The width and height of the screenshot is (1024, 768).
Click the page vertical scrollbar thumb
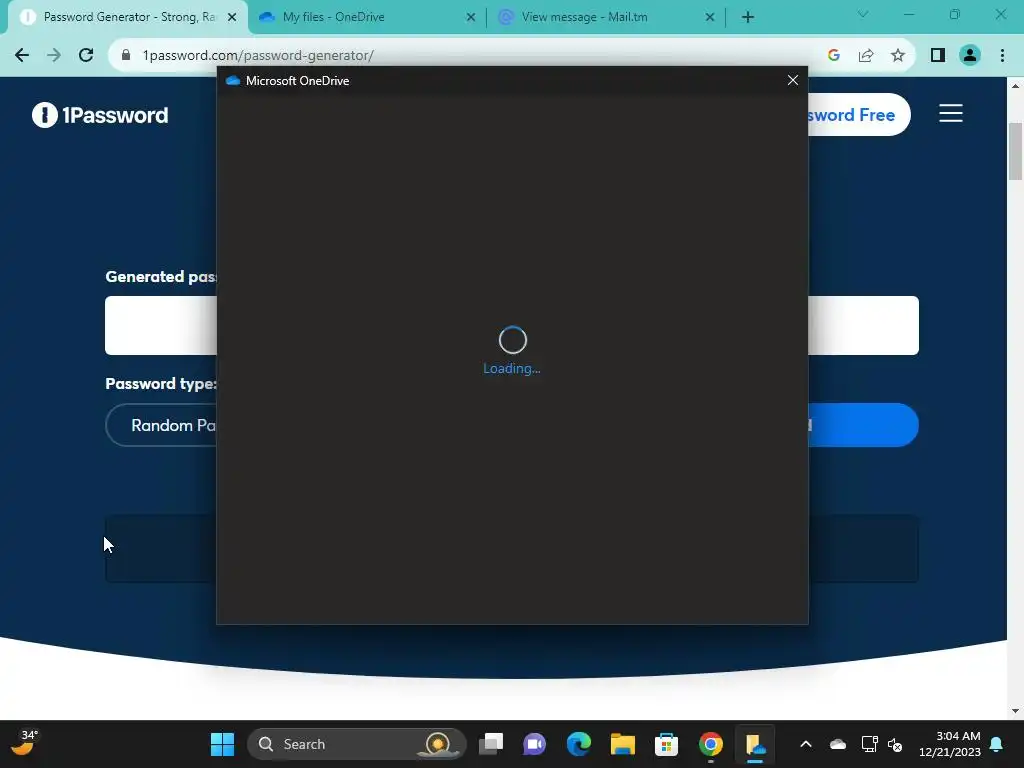point(1015,150)
